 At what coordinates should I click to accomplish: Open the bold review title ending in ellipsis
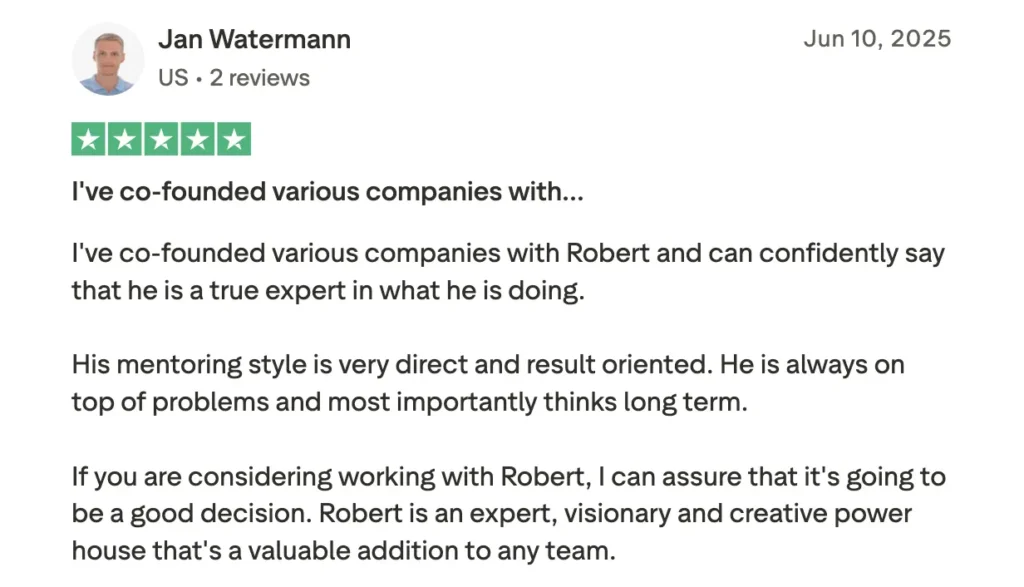(x=327, y=192)
